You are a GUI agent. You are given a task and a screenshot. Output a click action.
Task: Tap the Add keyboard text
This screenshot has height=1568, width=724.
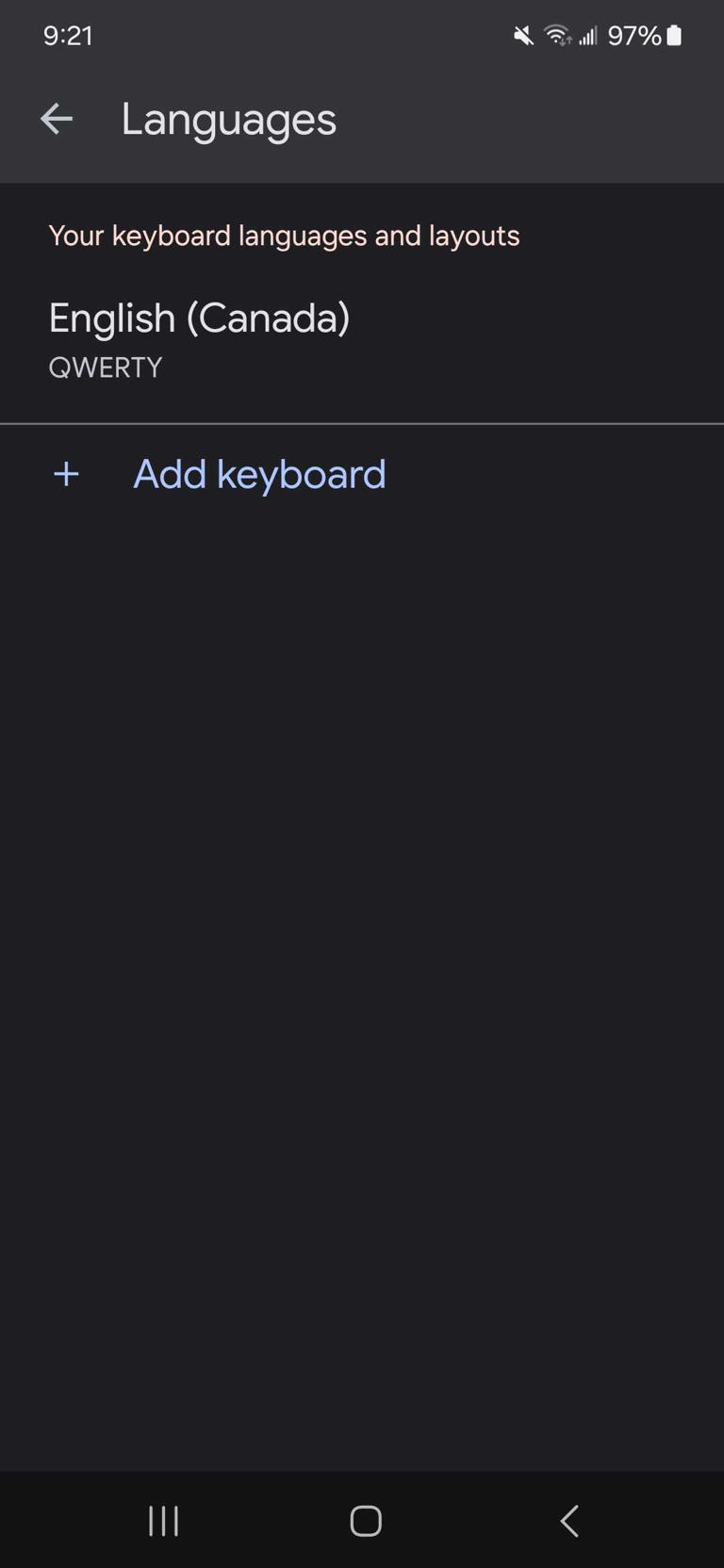pyautogui.click(x=259, y=474)
